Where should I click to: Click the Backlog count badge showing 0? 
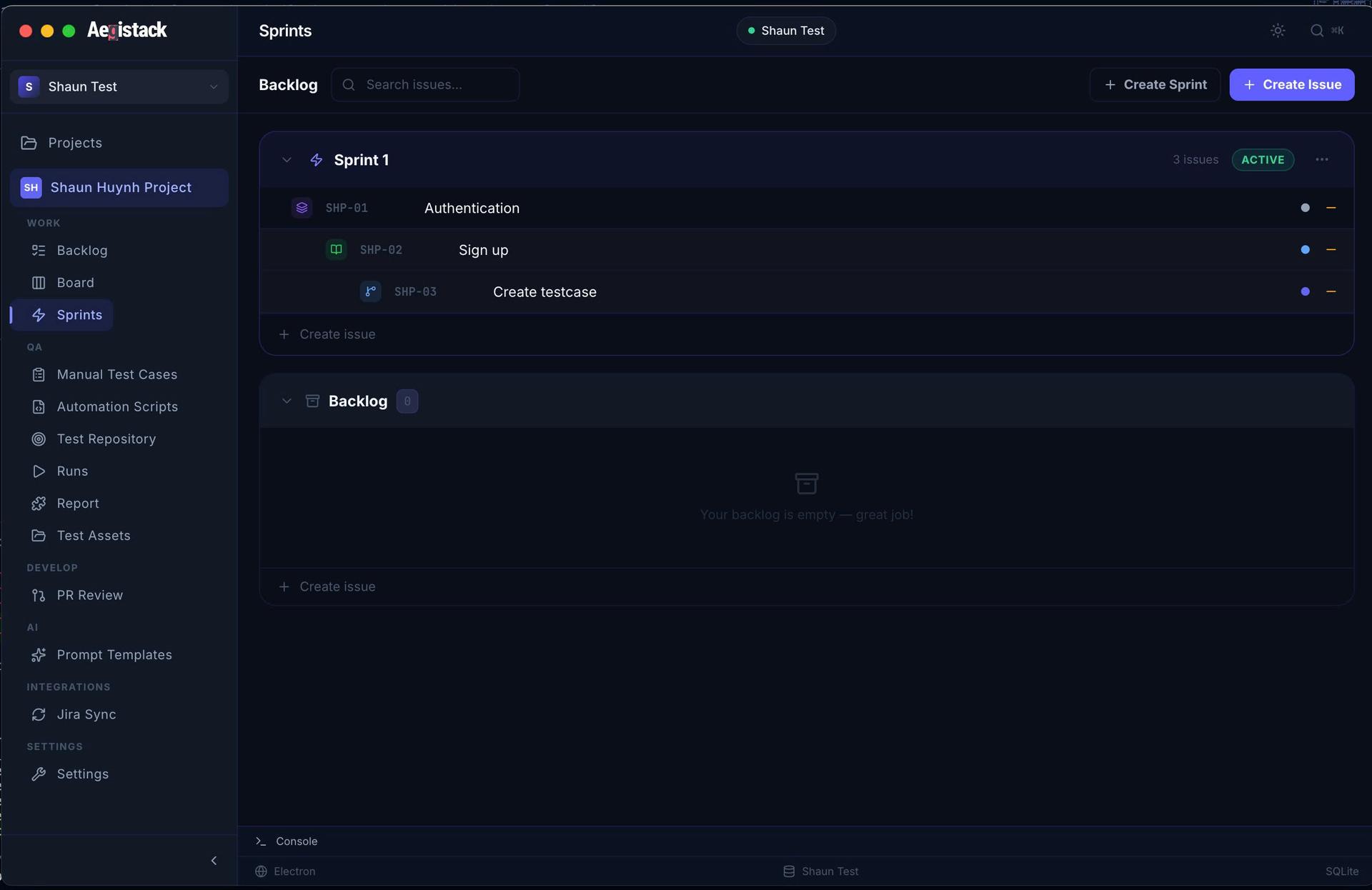click(407, 401)
